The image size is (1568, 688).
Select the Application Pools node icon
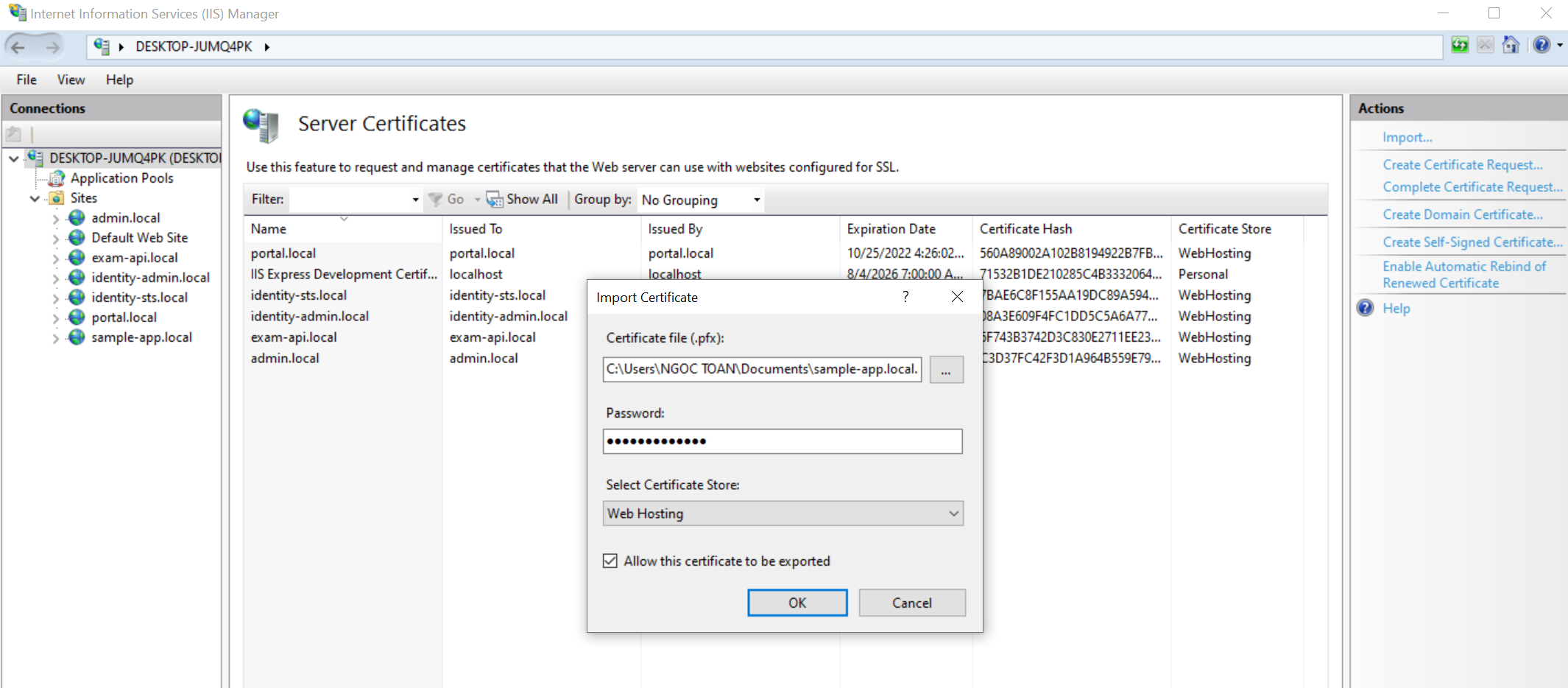coord(57,178)
